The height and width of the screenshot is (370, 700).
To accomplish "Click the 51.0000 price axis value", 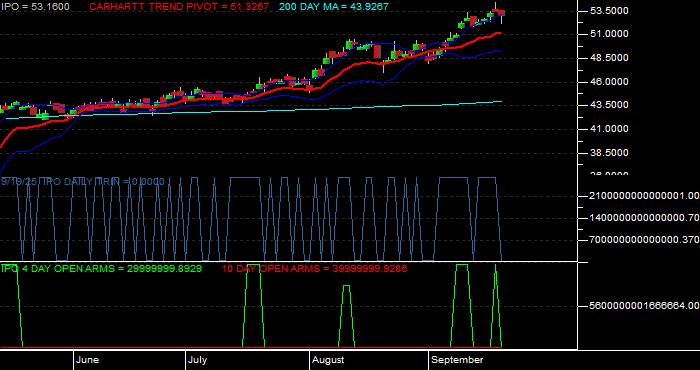I will tap(609, 34).
